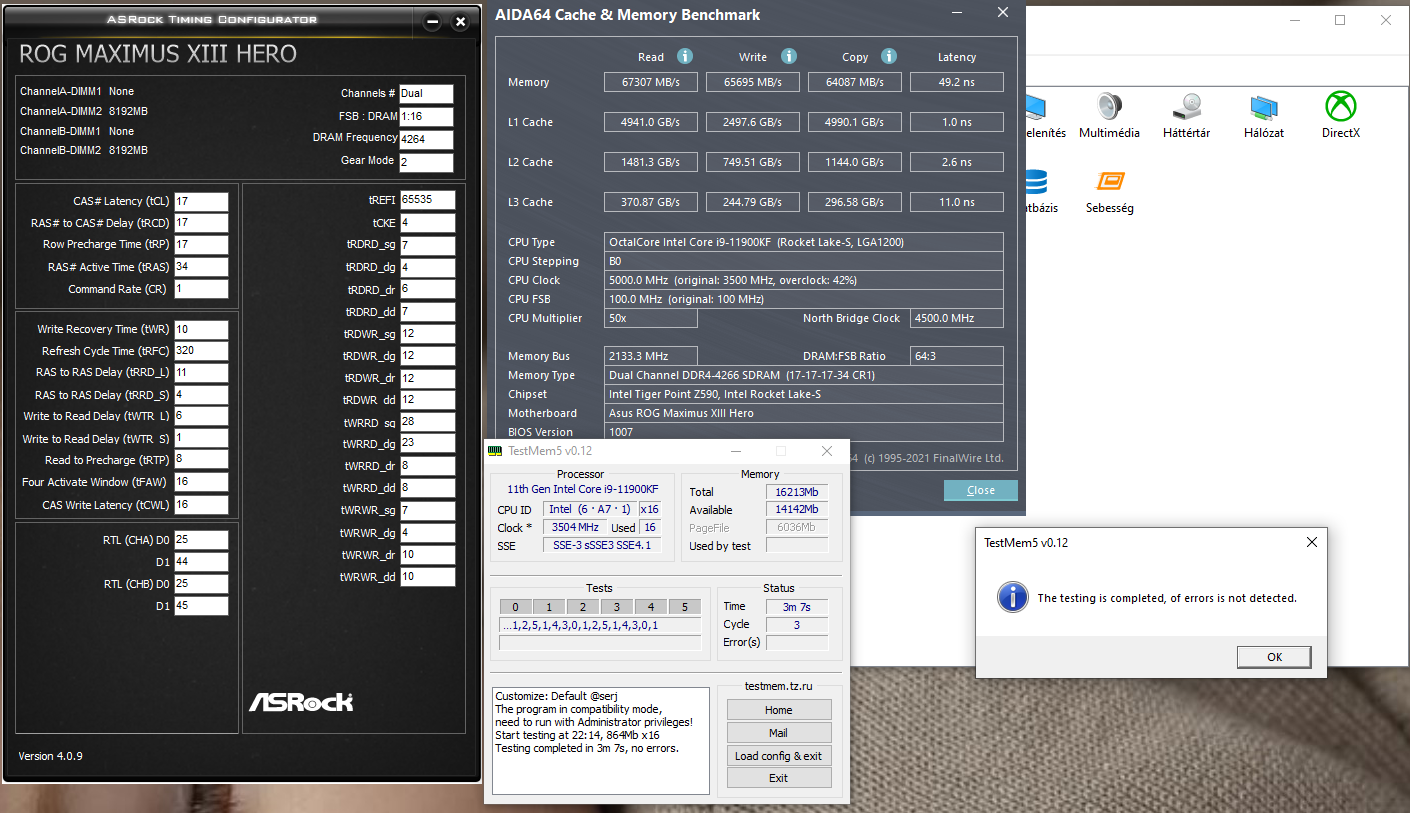Click the Row Precharge Time (tRP) field
The height and width of the screenshot is (813, 1410).
coord(201,245)
